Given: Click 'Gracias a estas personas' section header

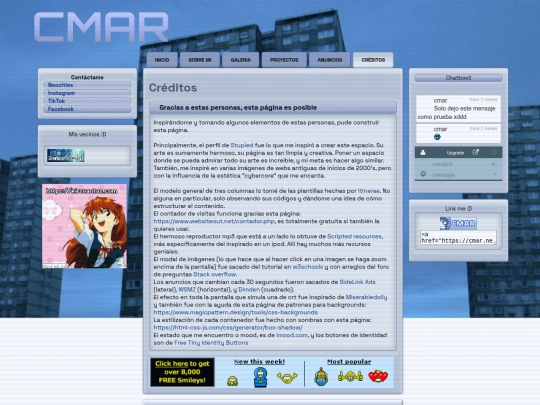Looking at the screenshot, I should [273, 107].
